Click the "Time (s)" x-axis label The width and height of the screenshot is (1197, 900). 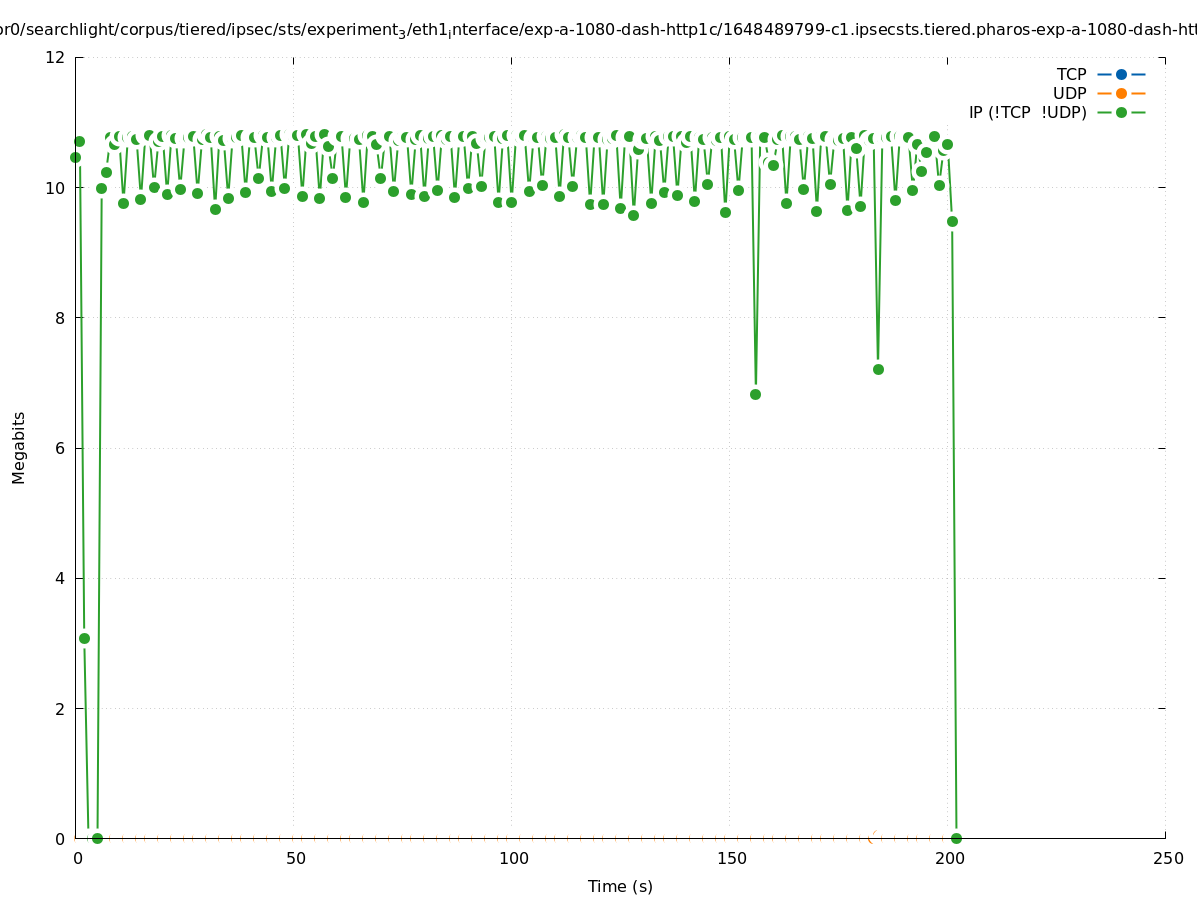[620, 886]
